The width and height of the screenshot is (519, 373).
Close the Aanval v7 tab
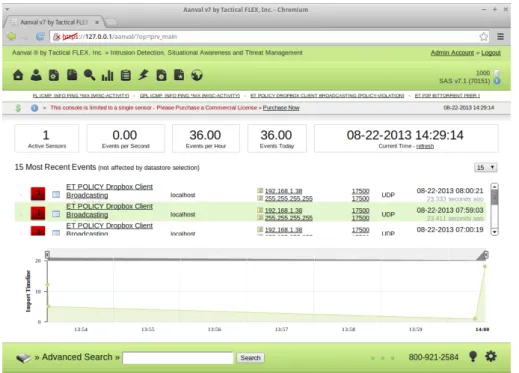coord(97,22)
